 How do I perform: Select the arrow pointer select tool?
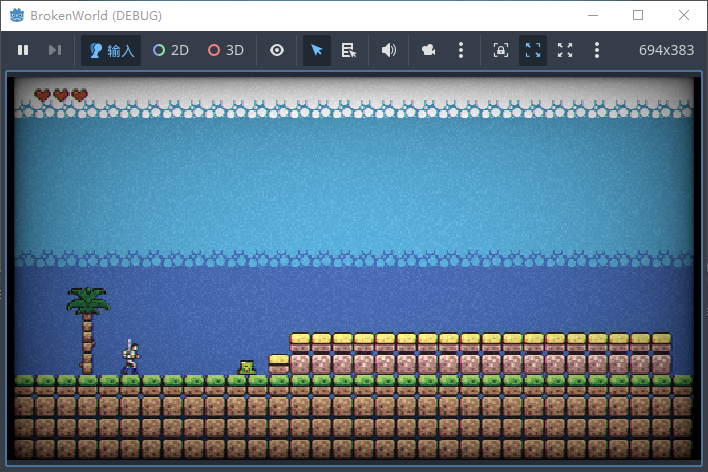(317, 50)
